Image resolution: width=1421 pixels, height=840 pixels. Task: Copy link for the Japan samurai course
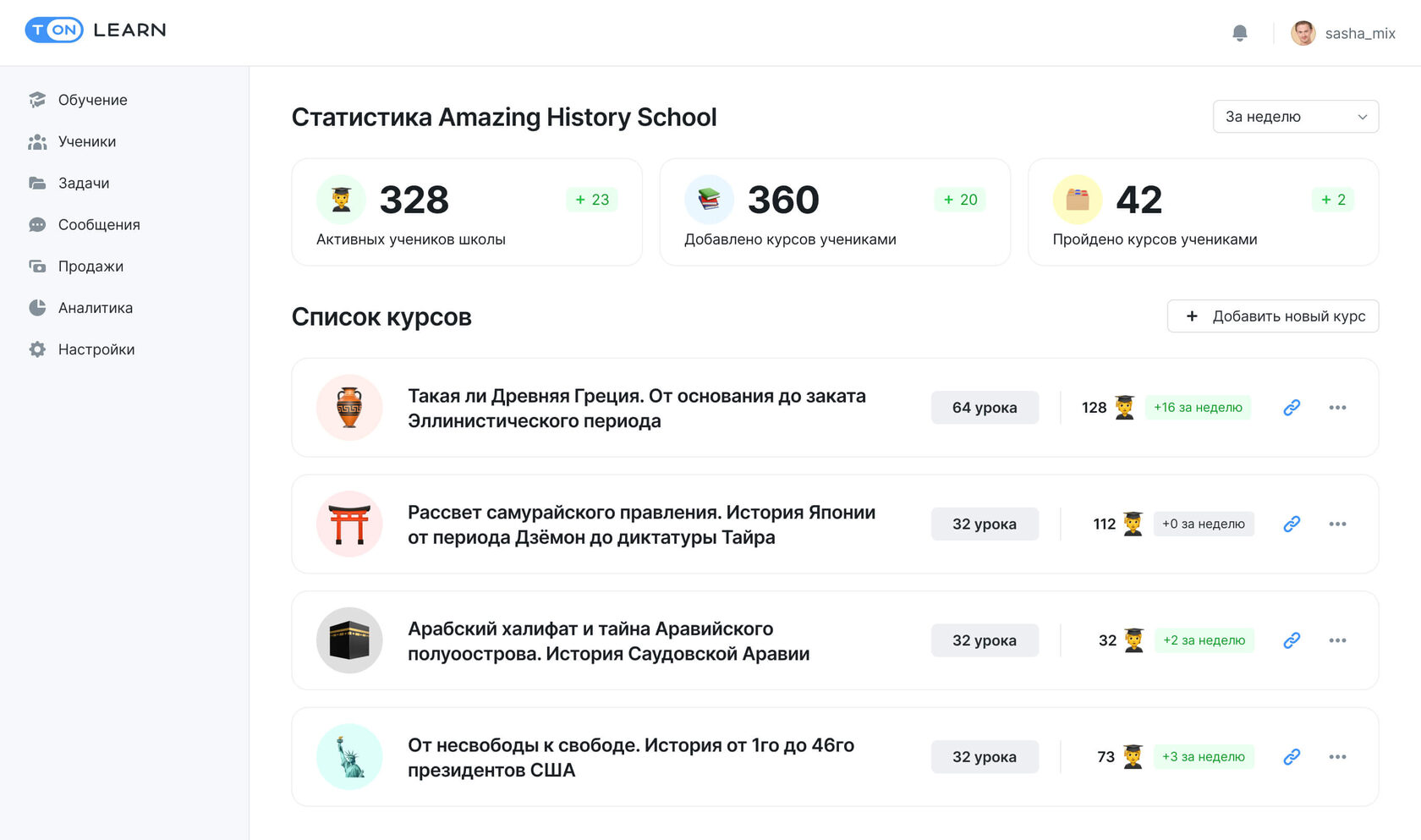click(x=1292, y=524)
